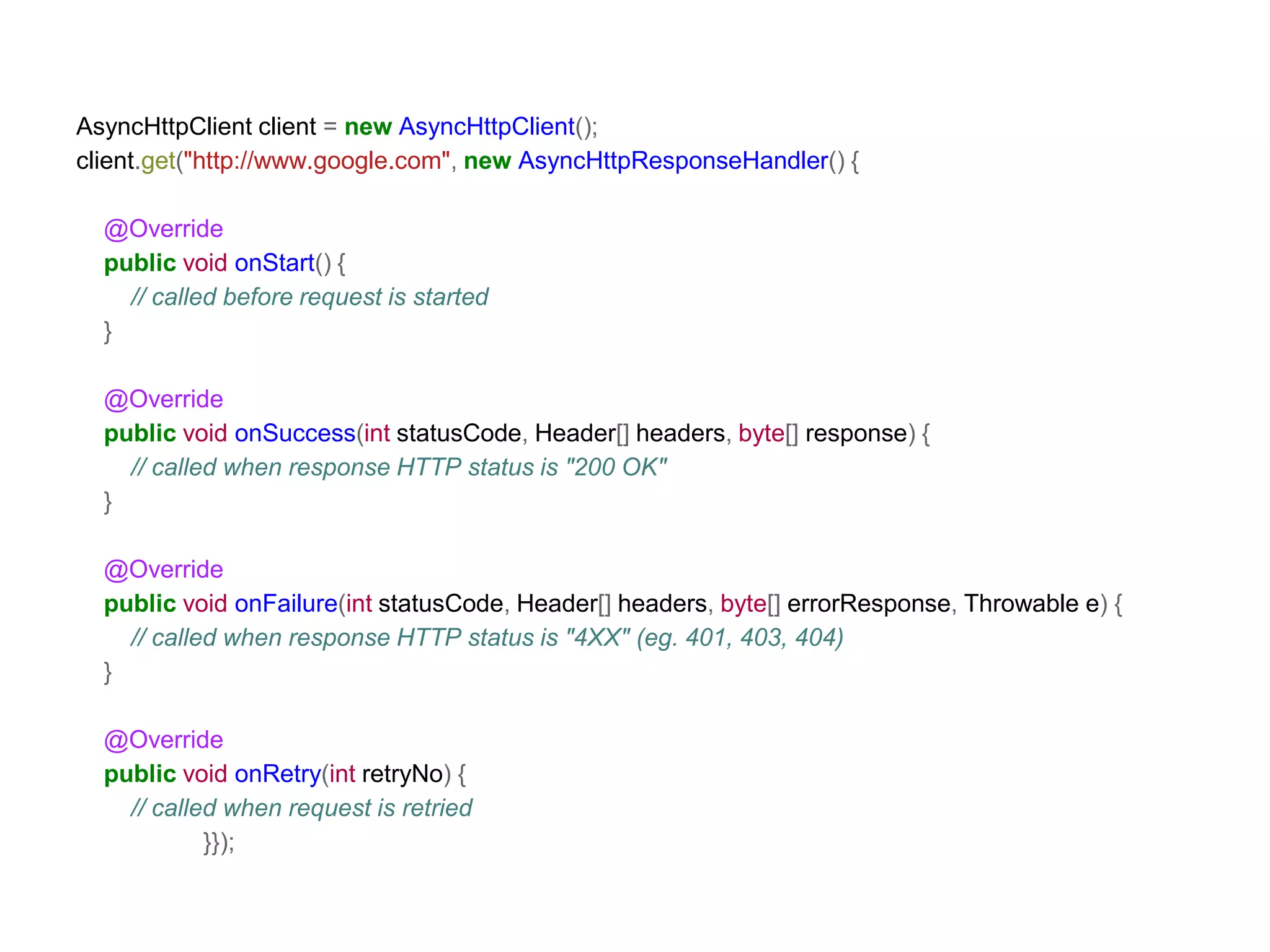Click the comment "called when request is retried"
This screenshot has width=1270, height=952.
tap(301, 809)
